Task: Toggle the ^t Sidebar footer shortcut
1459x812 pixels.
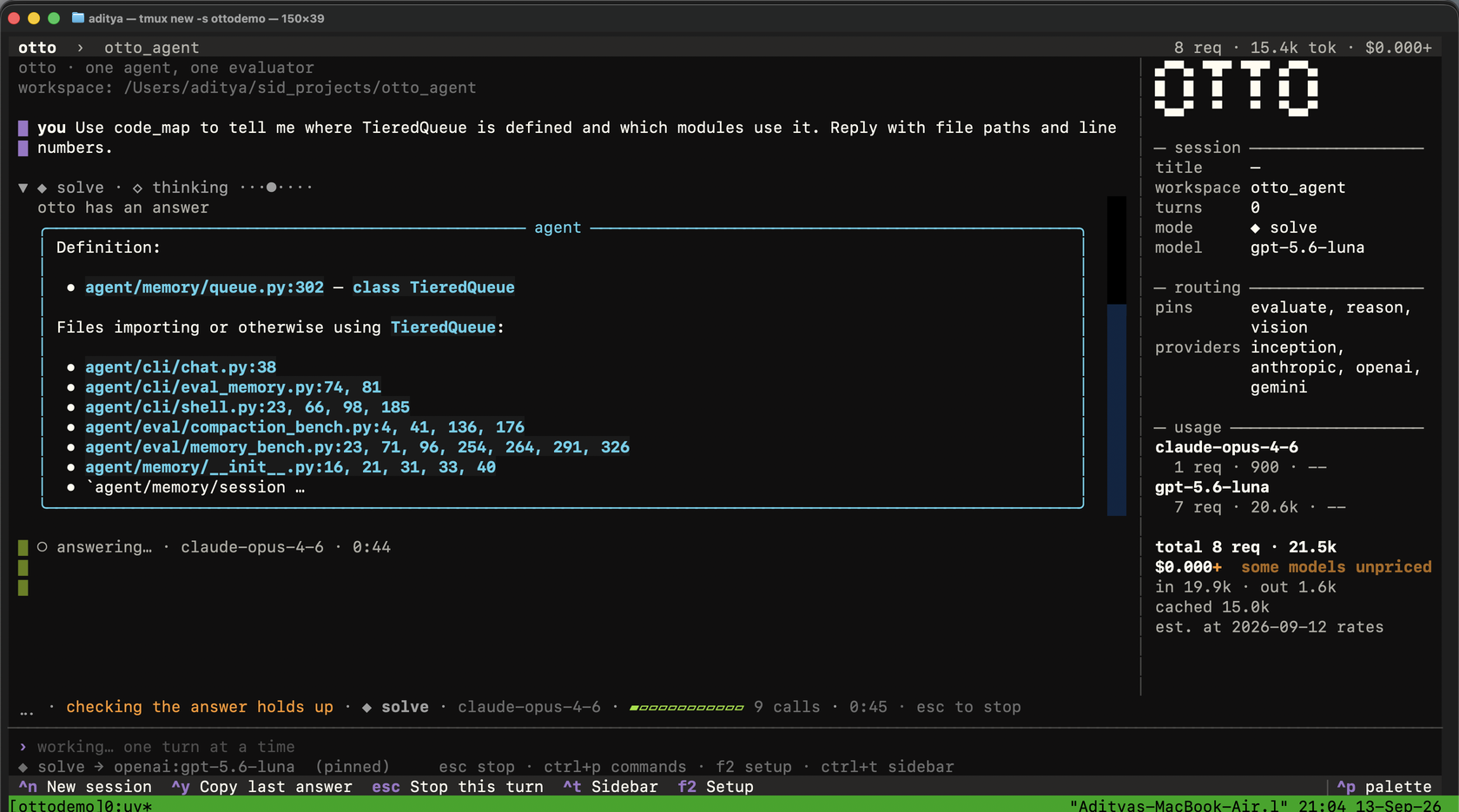Action: [611, 787]
